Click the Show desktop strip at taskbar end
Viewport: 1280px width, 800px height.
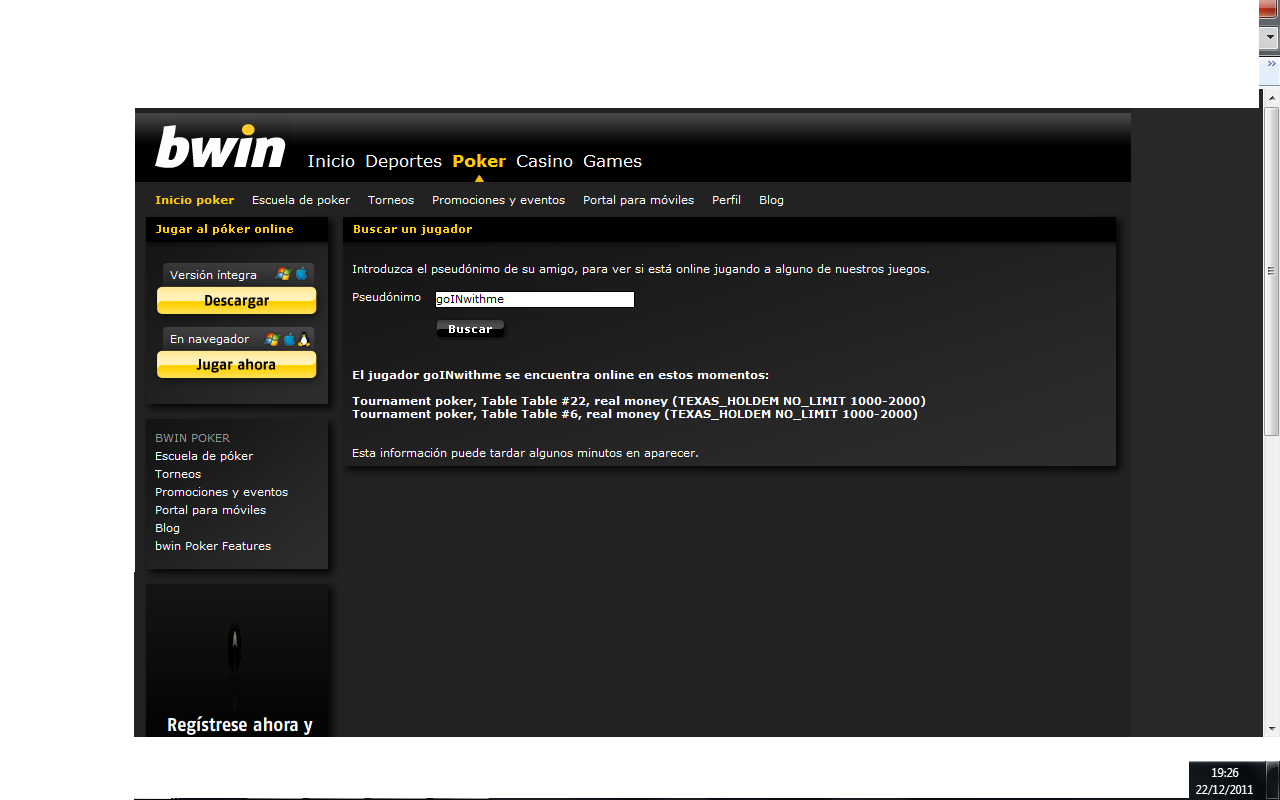(1273, 781)
